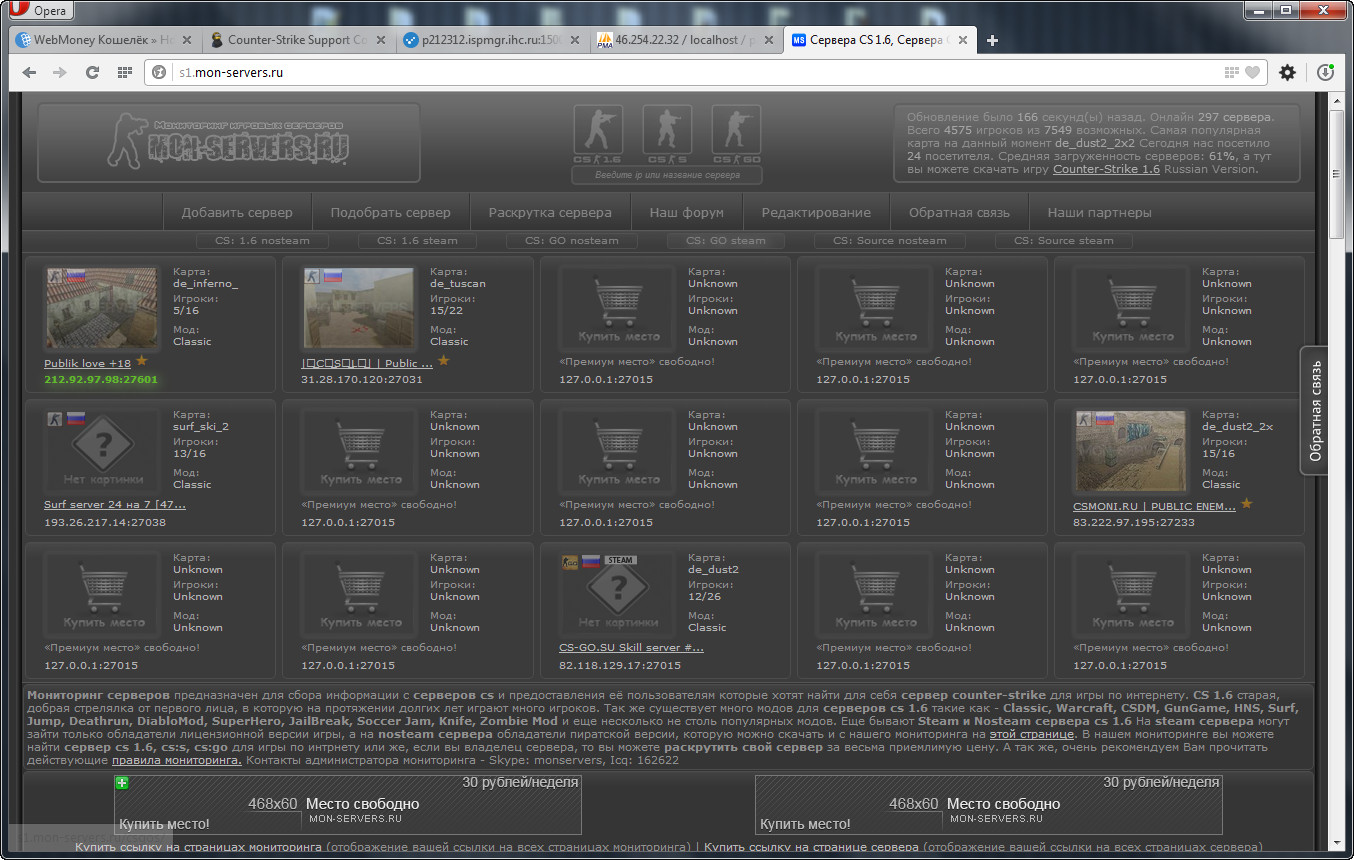
Task: Open the CSMONI.RU | PUBLIC ENEM... server link
Action: click(1154, 506)
